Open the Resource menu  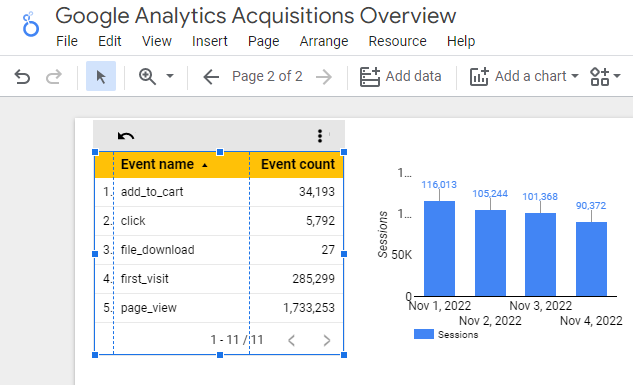397,41
